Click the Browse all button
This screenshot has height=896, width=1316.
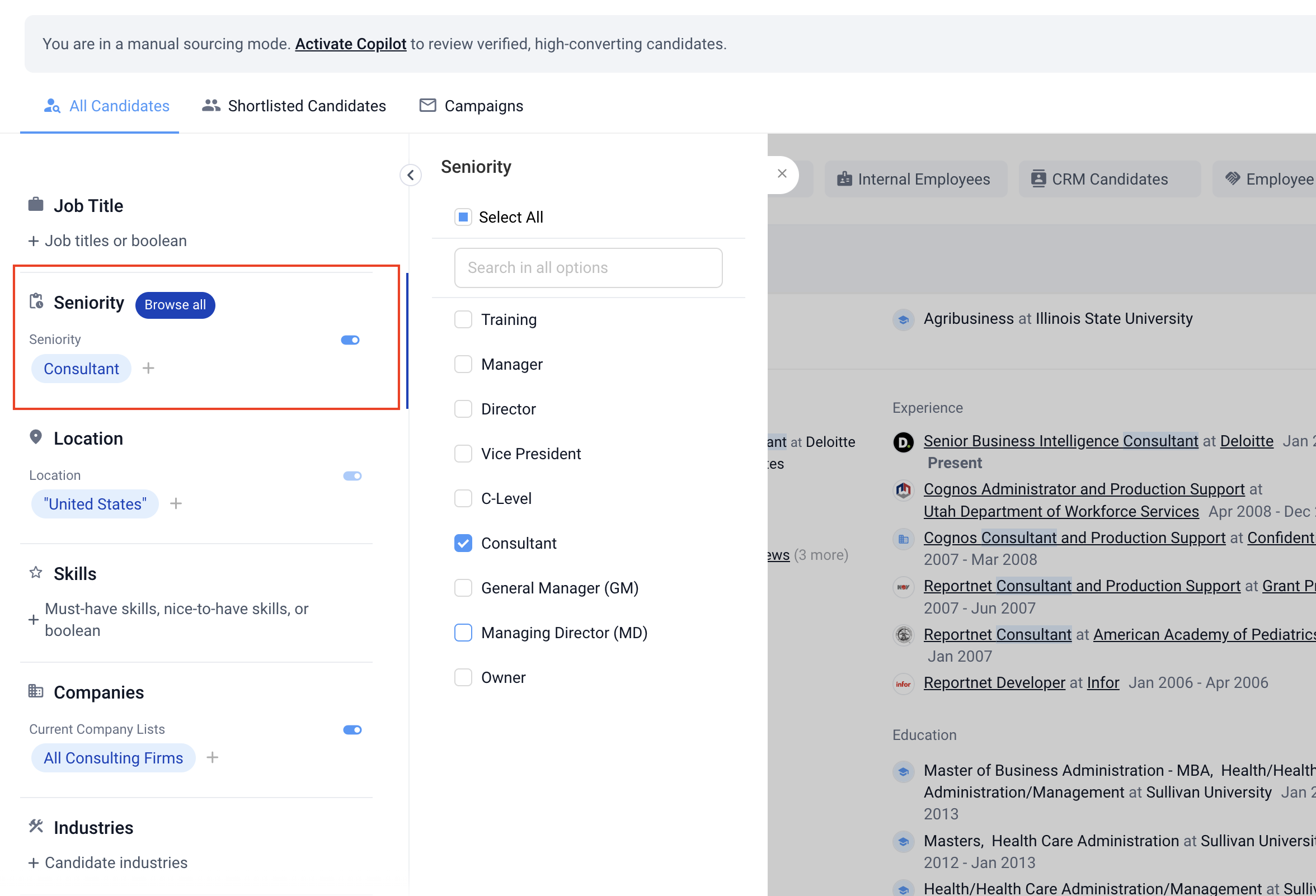coord(175,305)
